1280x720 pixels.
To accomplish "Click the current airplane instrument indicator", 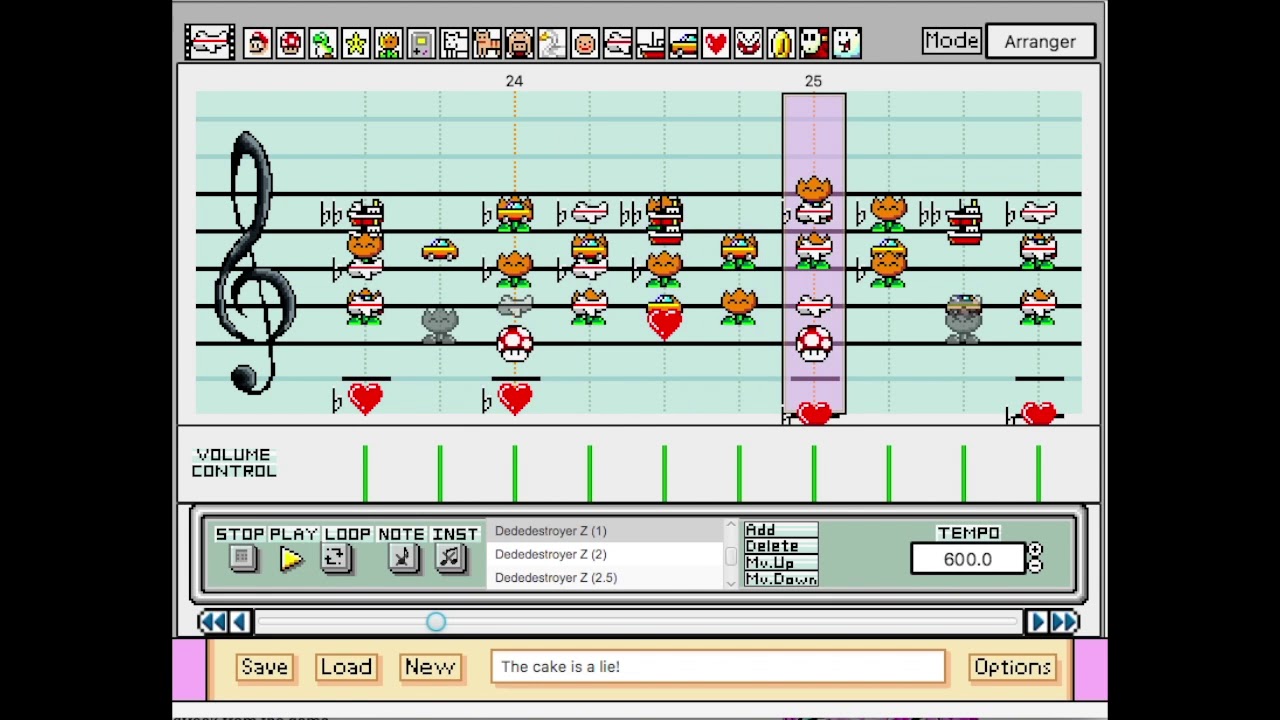I will click(x=209, y=43).
